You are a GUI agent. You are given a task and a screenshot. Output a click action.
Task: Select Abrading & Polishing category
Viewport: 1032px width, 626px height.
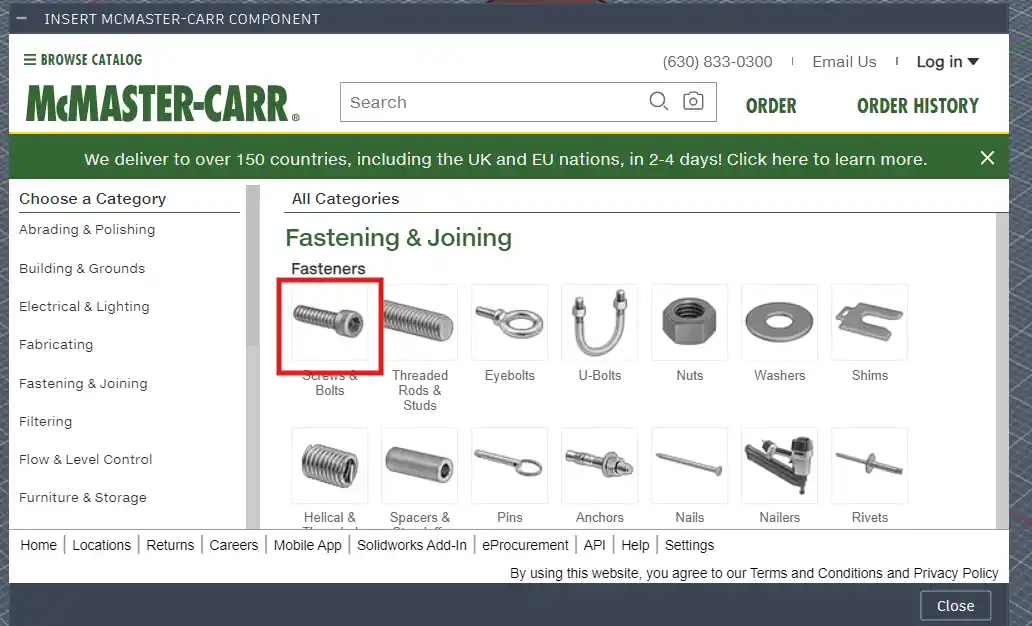87,230
